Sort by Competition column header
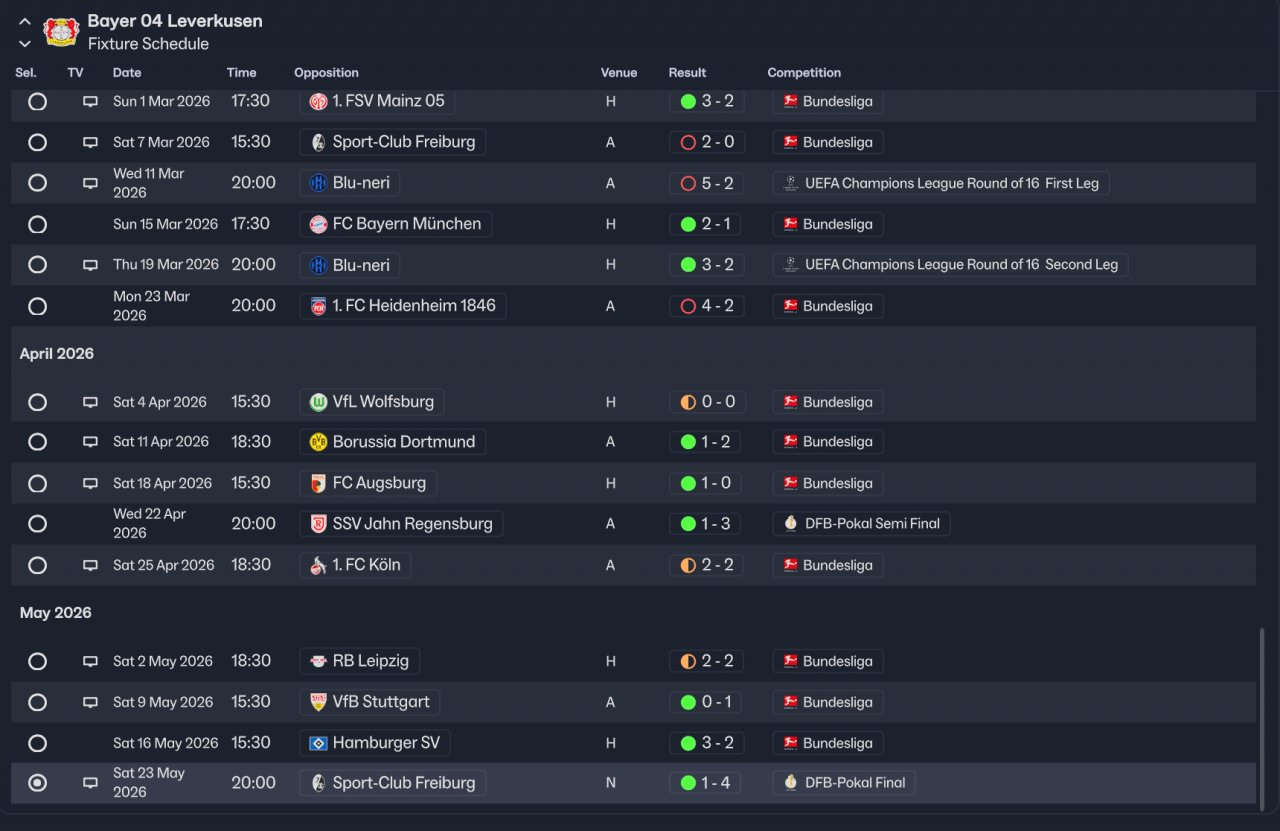This screenshot has width=1280, height=831. [x=804, y=73]
